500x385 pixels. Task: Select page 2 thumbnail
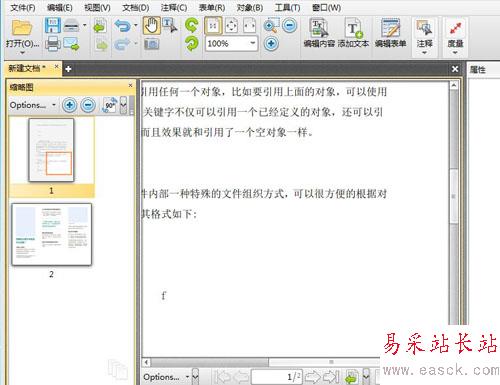pyautogui.click(x=51, y=234)
